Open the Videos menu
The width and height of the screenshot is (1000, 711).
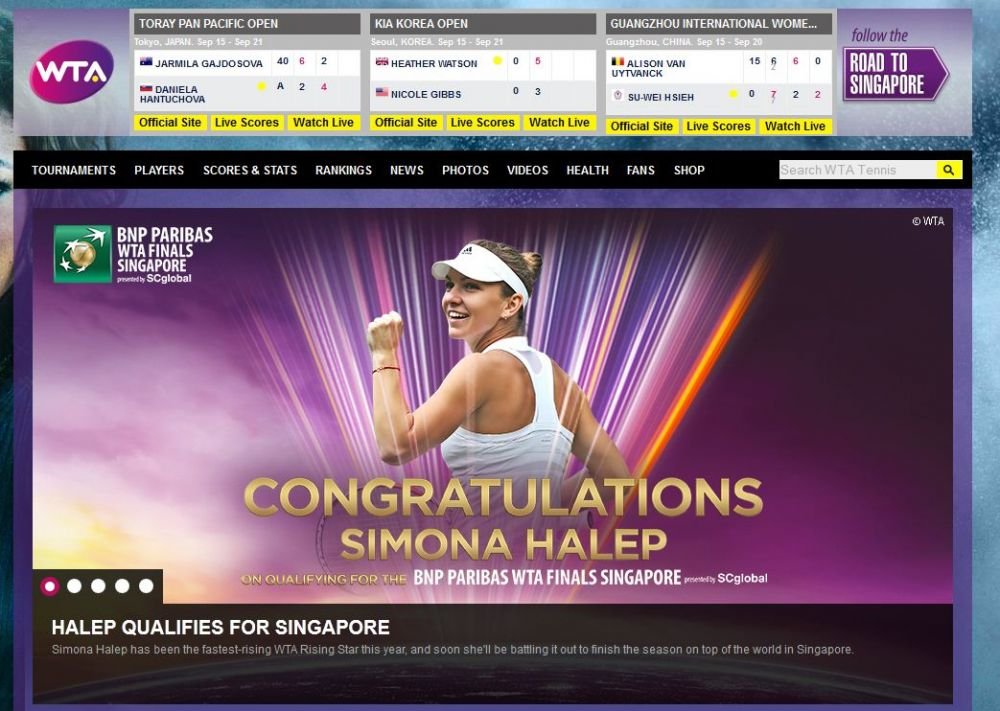[x=527, y=170]
